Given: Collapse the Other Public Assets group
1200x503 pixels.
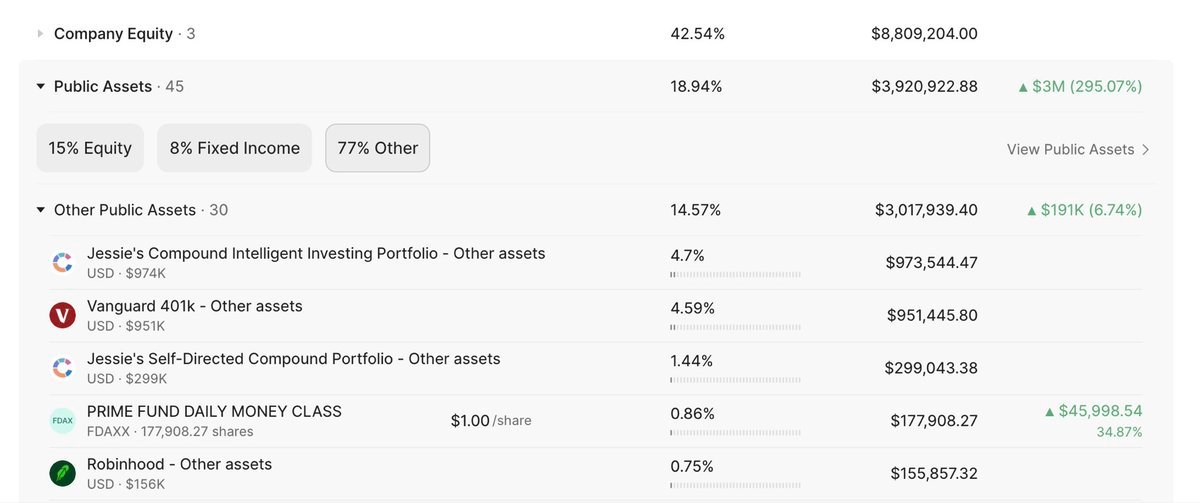Looking at the screenshot, I should [40, 211].
